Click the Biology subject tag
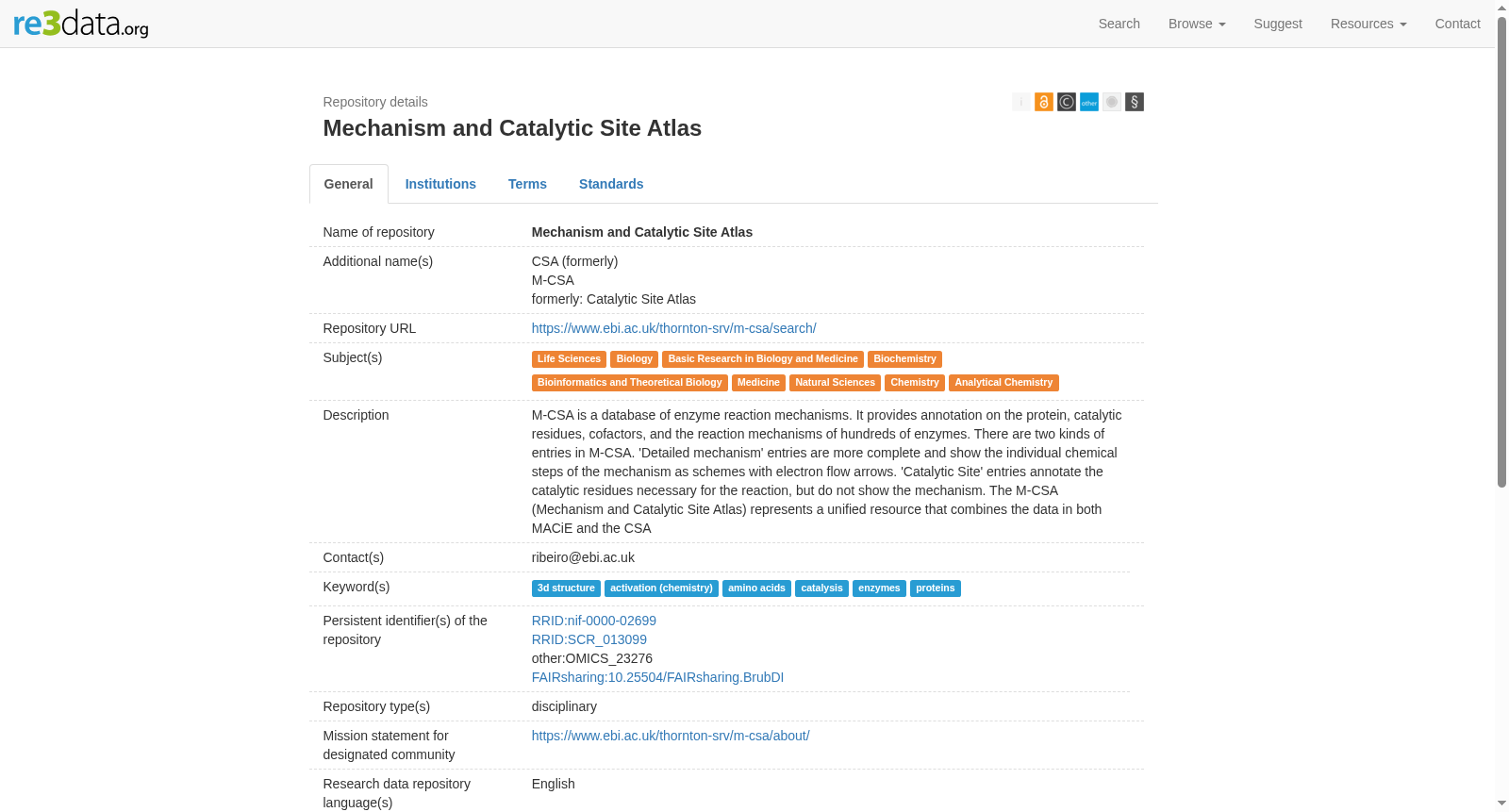 point(634,359)
